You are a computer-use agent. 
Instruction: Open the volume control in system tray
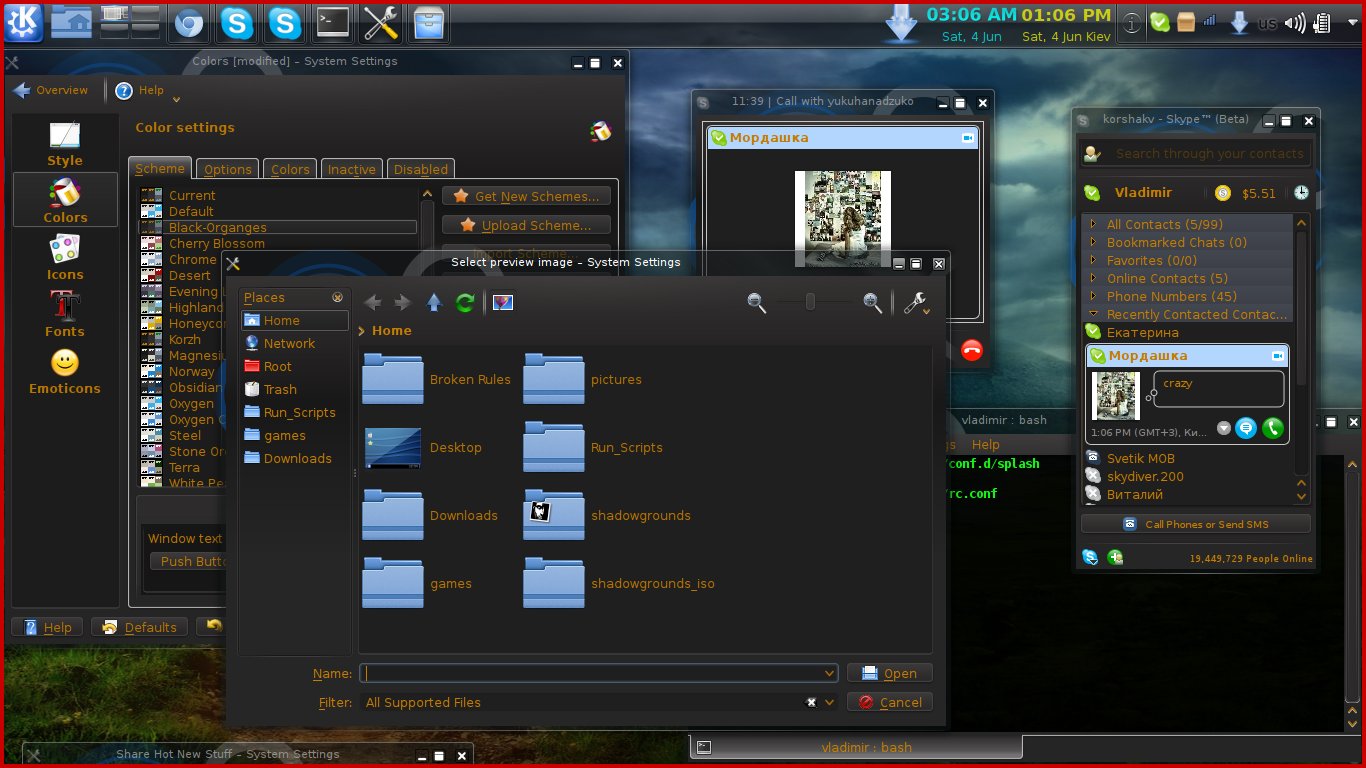click(x=1295, y=23)
